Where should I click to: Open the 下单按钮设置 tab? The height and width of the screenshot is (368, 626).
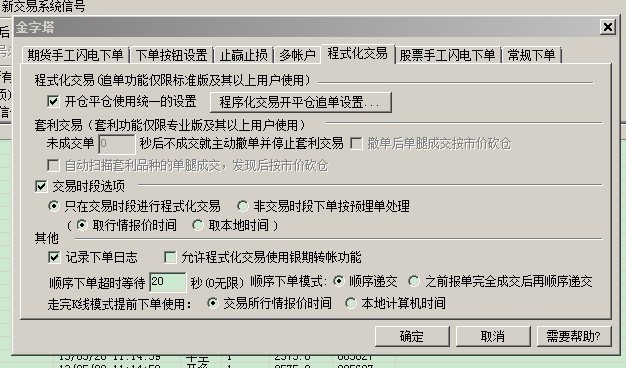tap(171, 55)
